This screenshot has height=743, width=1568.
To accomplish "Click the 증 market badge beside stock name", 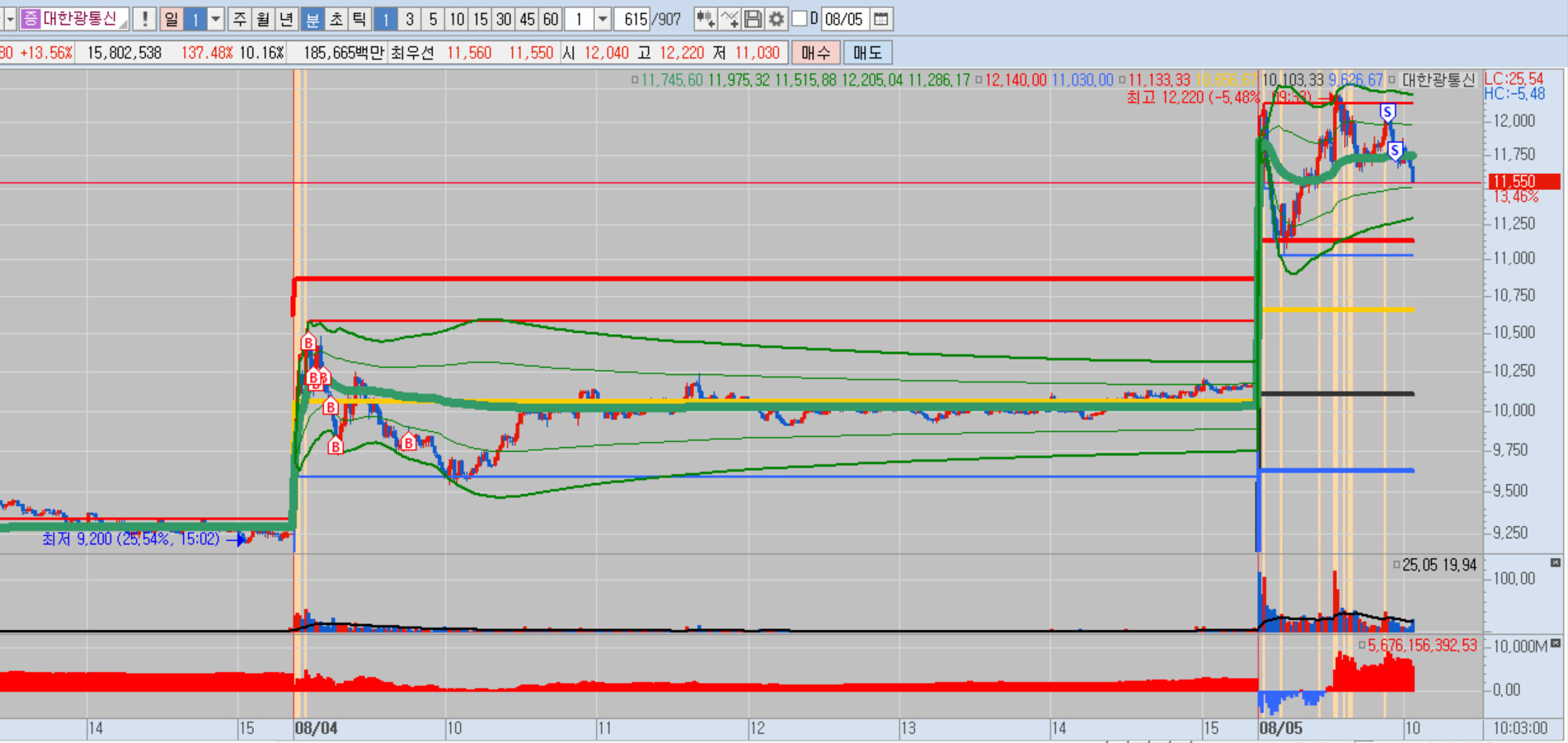I will pyautogui.click(x=31, y=18).
